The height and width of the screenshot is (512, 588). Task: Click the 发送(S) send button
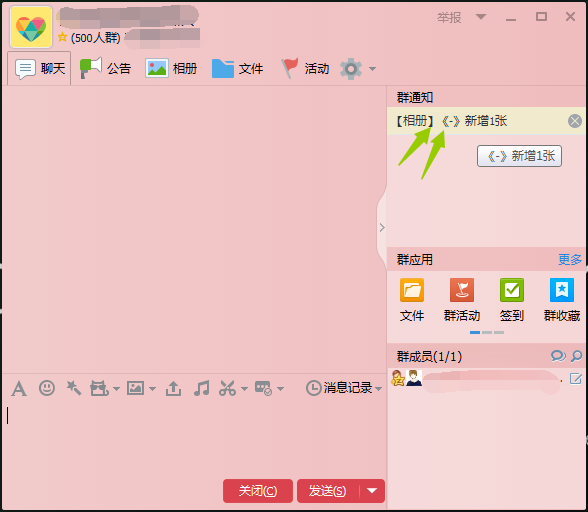pyautogui.click(x=327, y=491)
